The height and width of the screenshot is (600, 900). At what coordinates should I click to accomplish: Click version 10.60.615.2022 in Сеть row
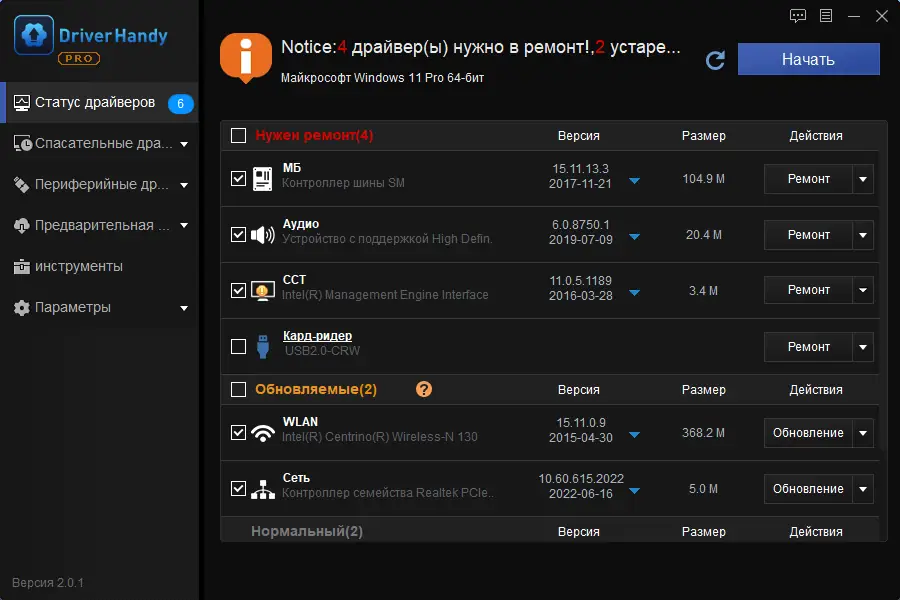[x=581, y=478]
